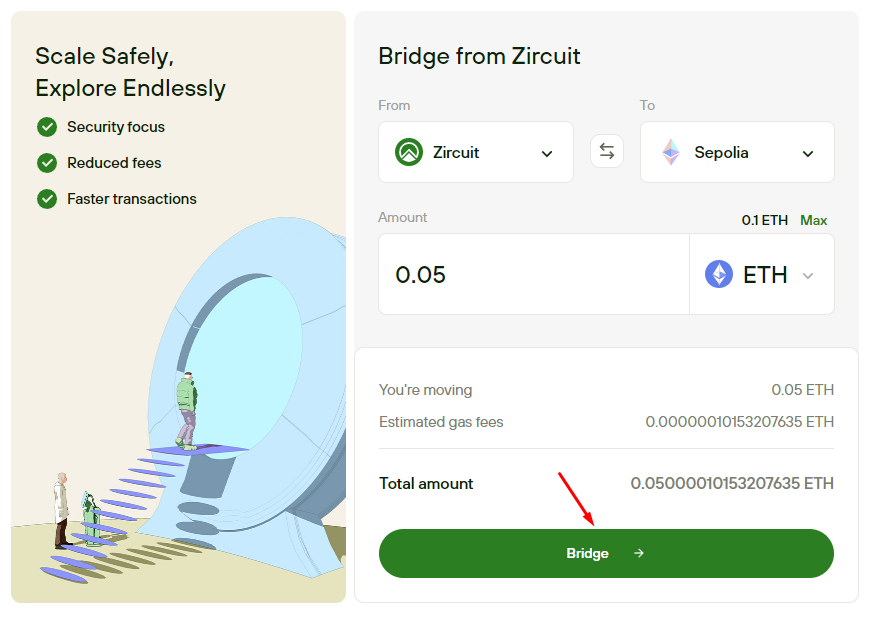Click the Sepolia Ethereum diamond icon
The height and width of the screenshot is (617, 879).
[670, 153]
